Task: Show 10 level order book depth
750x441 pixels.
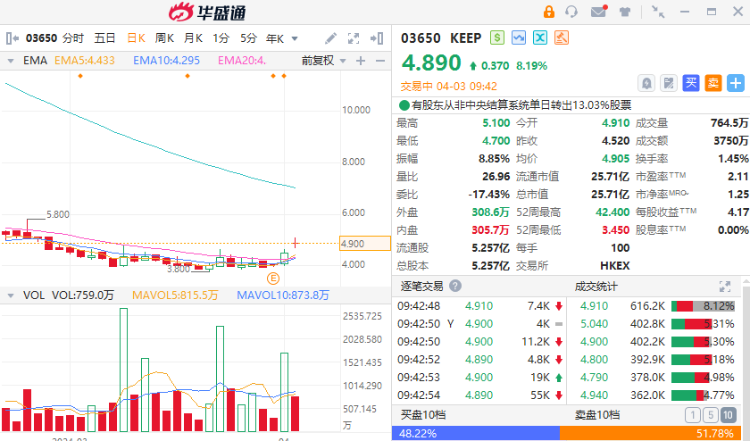Action: (728, 415)
